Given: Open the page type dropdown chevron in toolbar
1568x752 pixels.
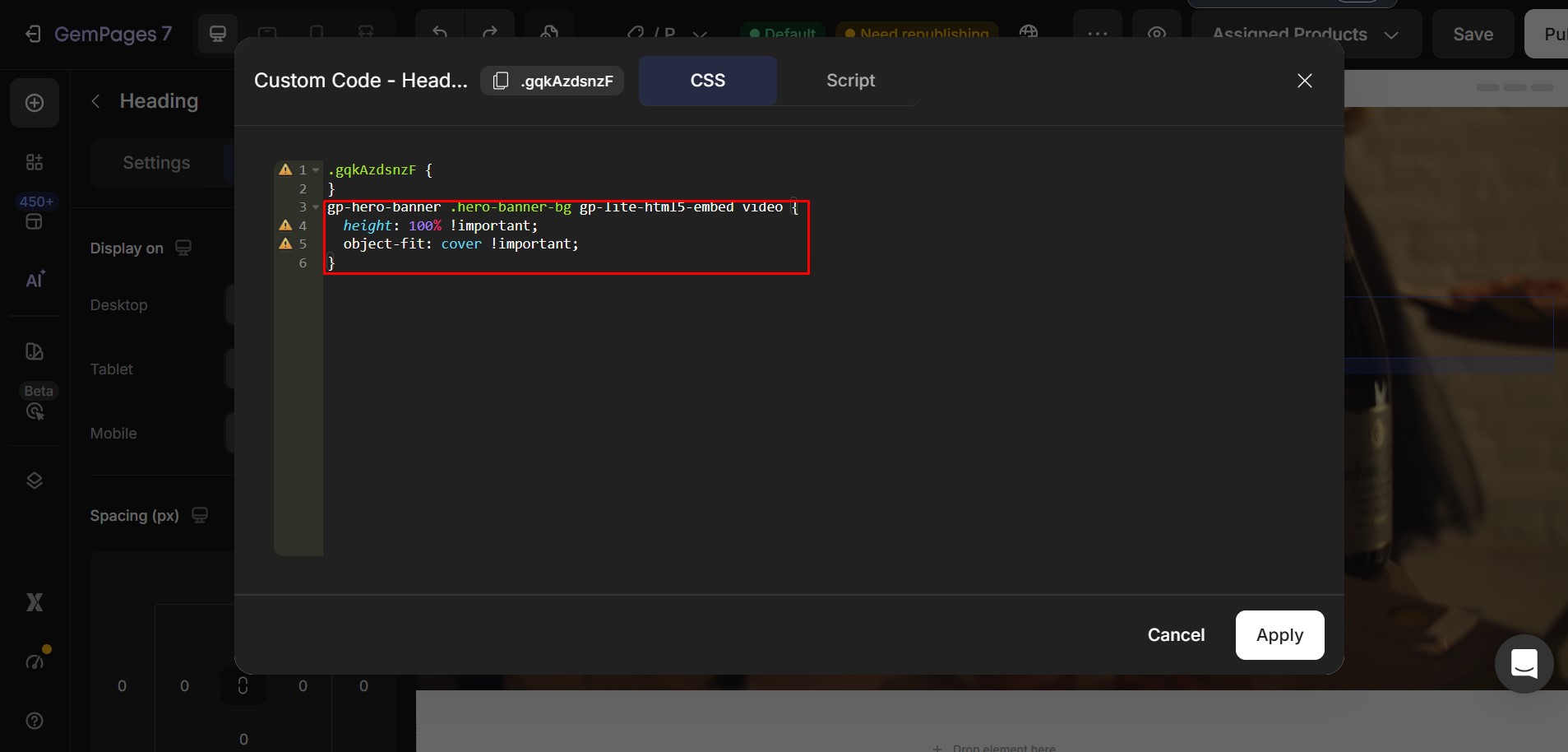Looking at the screenshot, I should click(x=700, y=35).
